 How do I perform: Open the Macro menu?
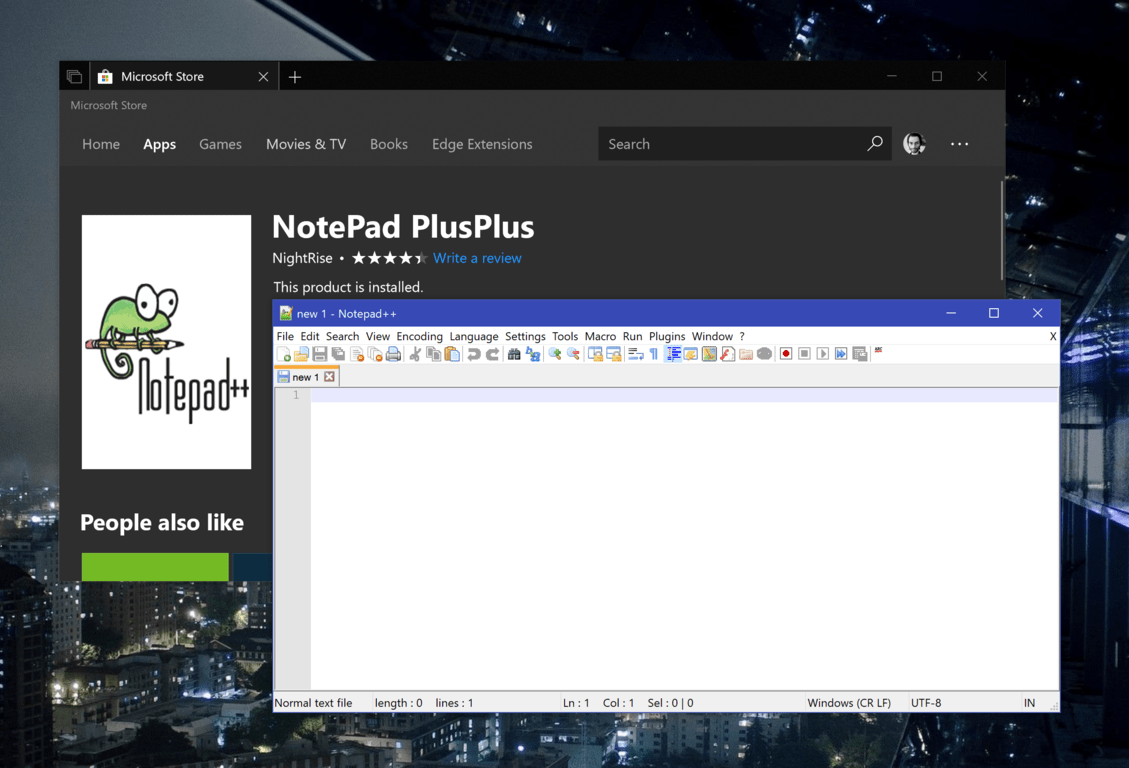click(x=600, y=336)
